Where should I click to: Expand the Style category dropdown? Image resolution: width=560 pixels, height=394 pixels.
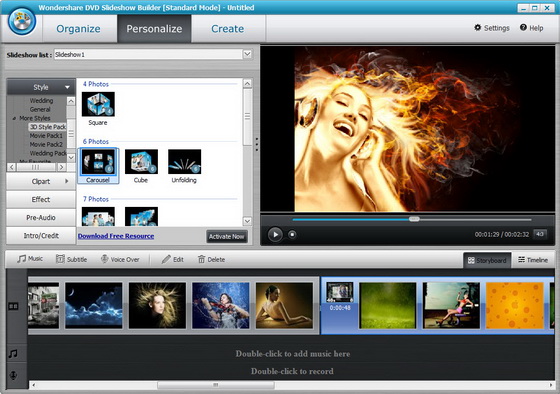click(x=67, y=87)
